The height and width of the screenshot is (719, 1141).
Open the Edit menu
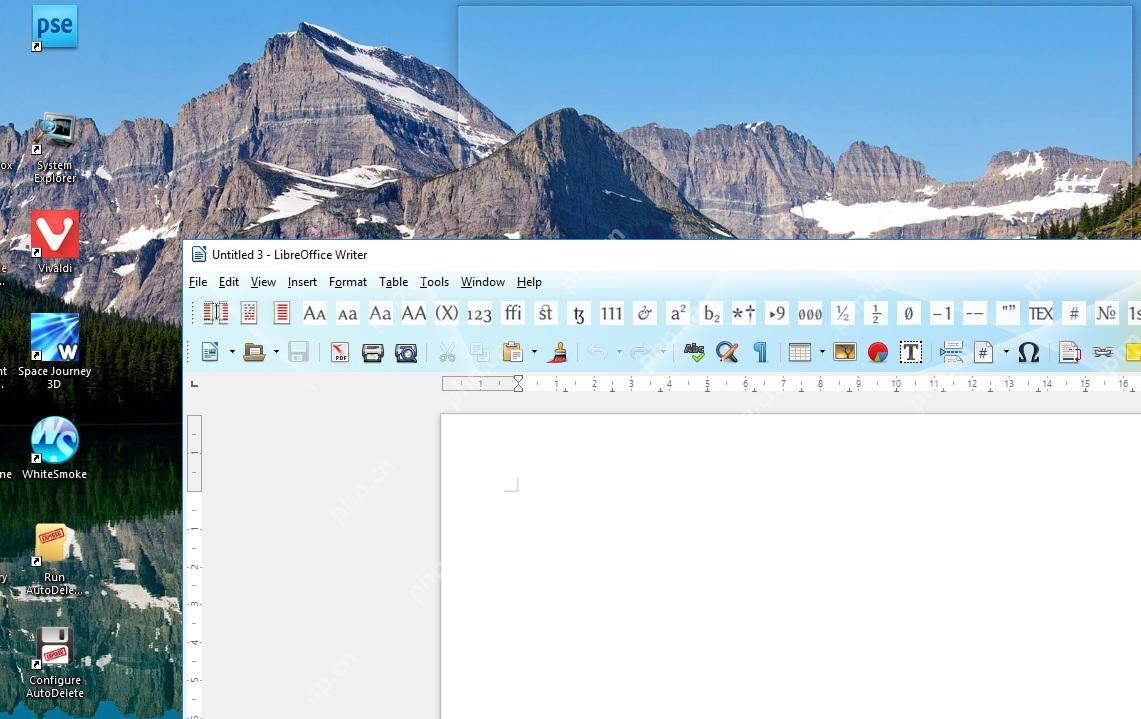pyautogui.click(x=228, y=282)
